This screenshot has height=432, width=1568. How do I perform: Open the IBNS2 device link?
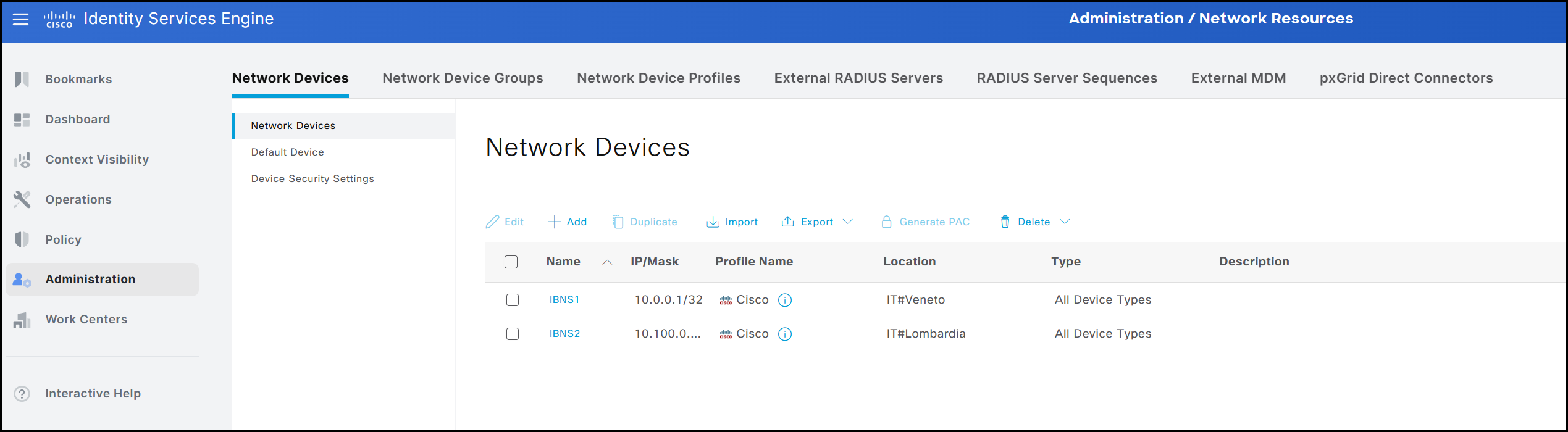tap(564, 334)
